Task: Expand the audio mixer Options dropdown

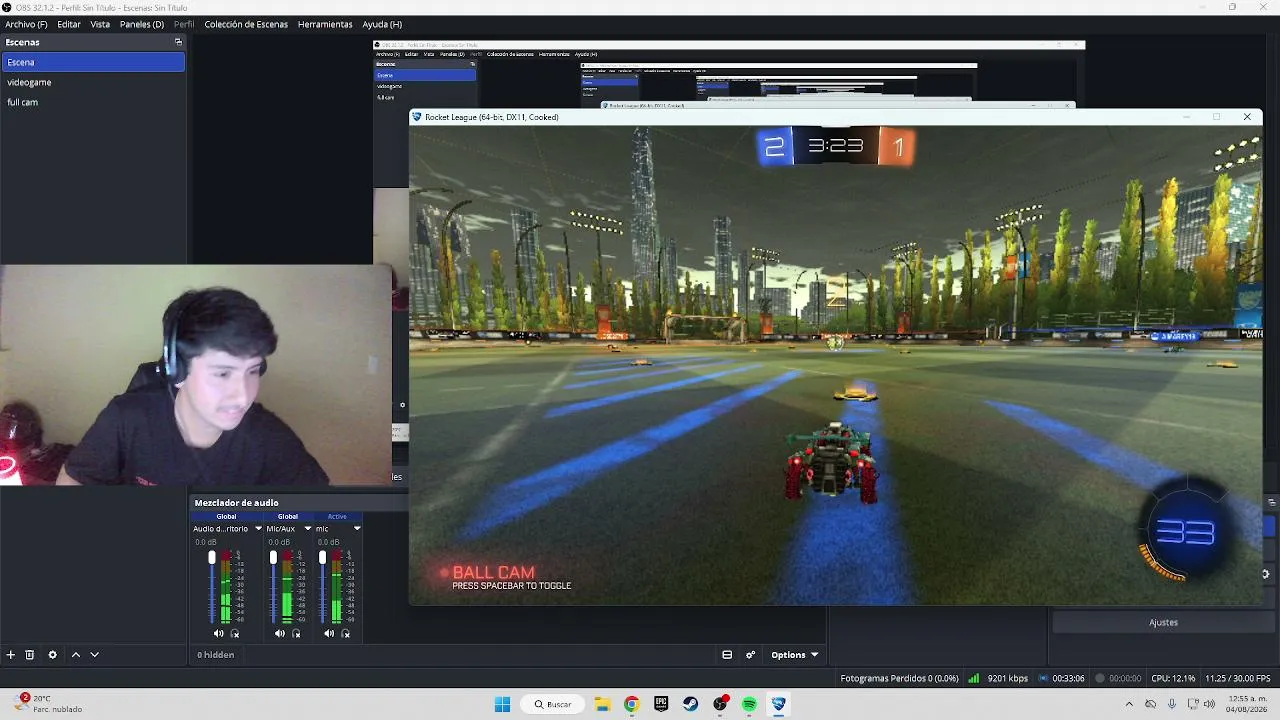Action: [x=795, y=655]
